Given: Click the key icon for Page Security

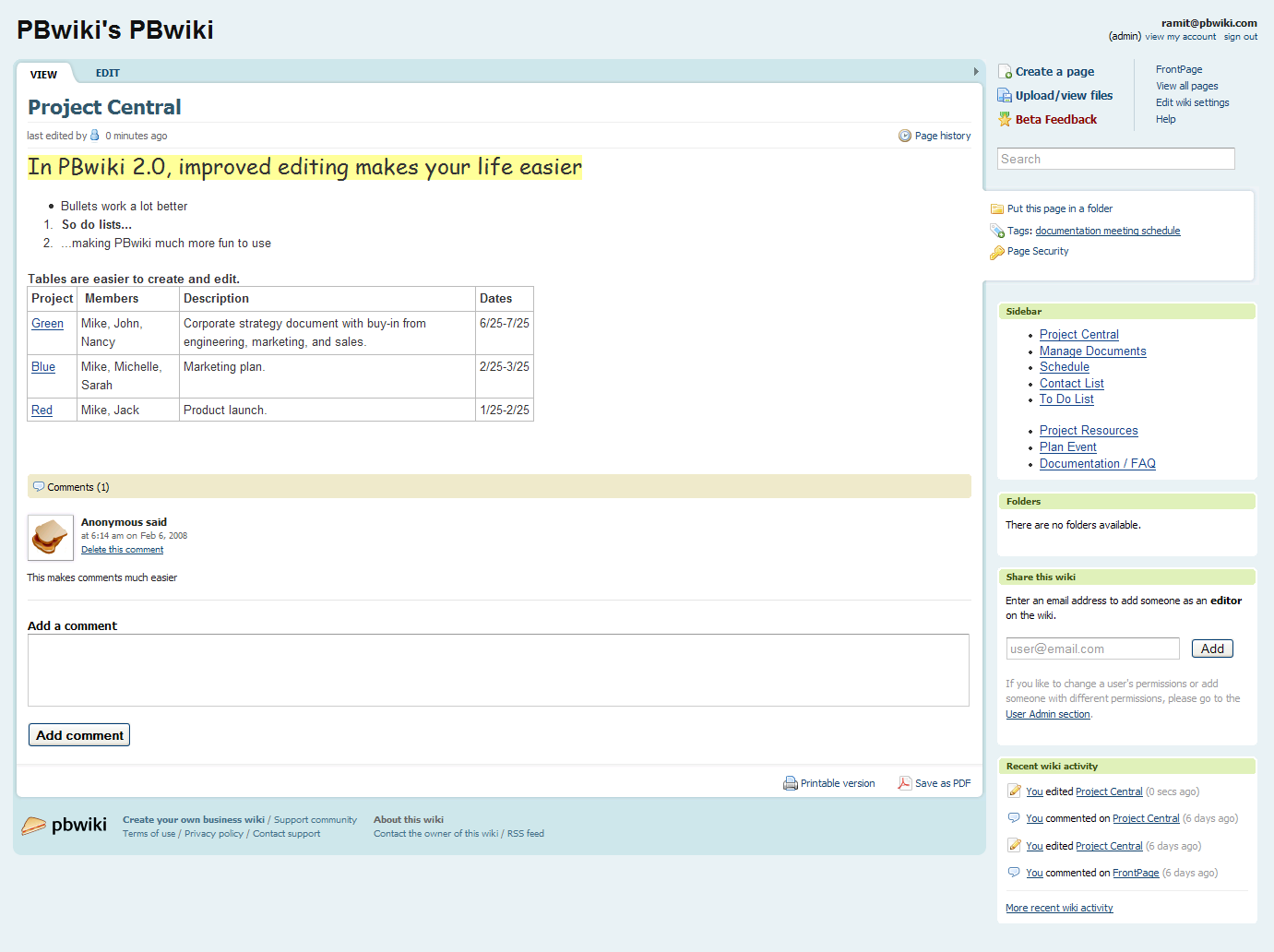Looking at the screenshot, I should [x=997, y=252].
